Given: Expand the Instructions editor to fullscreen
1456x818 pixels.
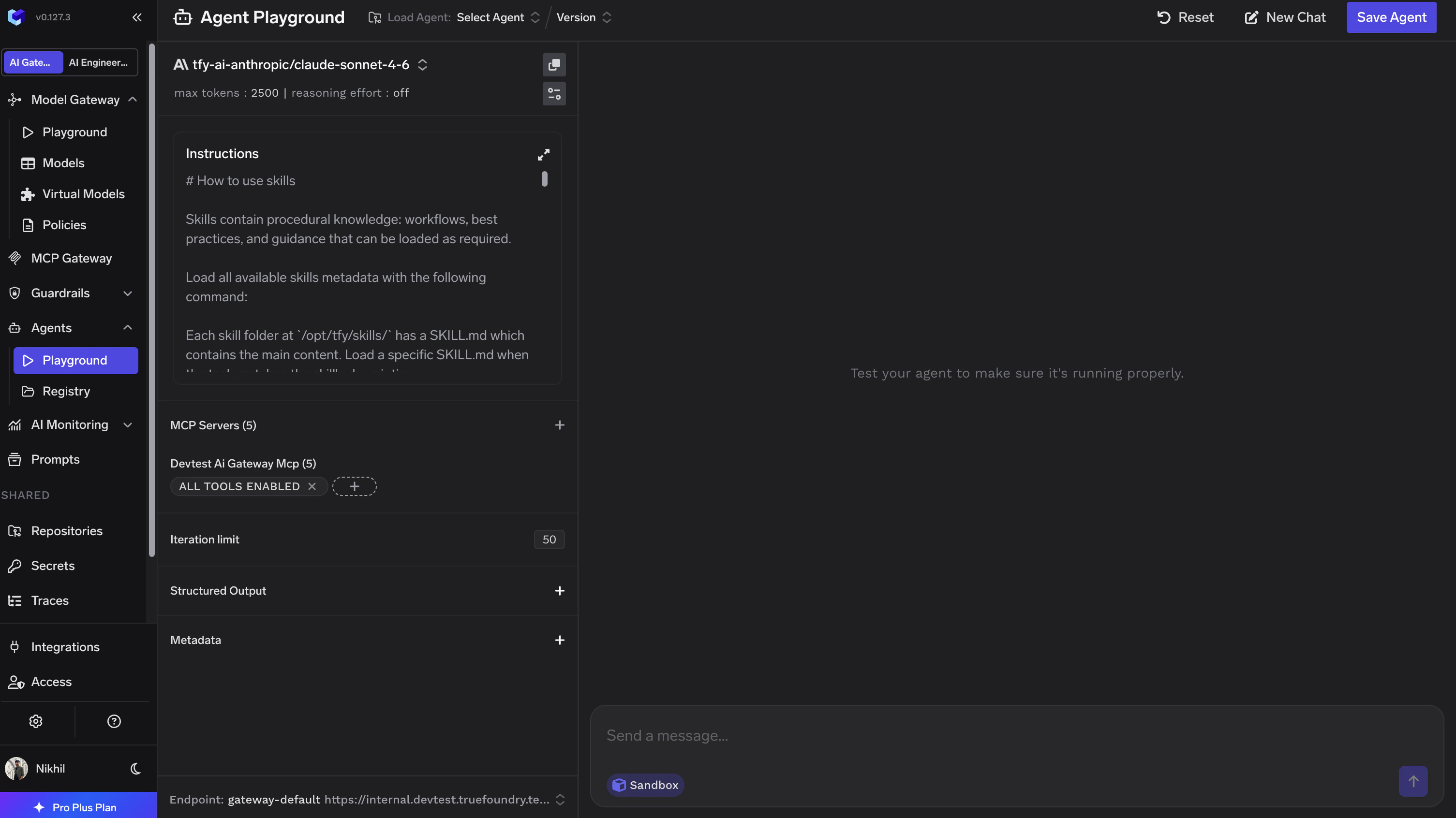Looking at the screenshot, I should point(544,154).
